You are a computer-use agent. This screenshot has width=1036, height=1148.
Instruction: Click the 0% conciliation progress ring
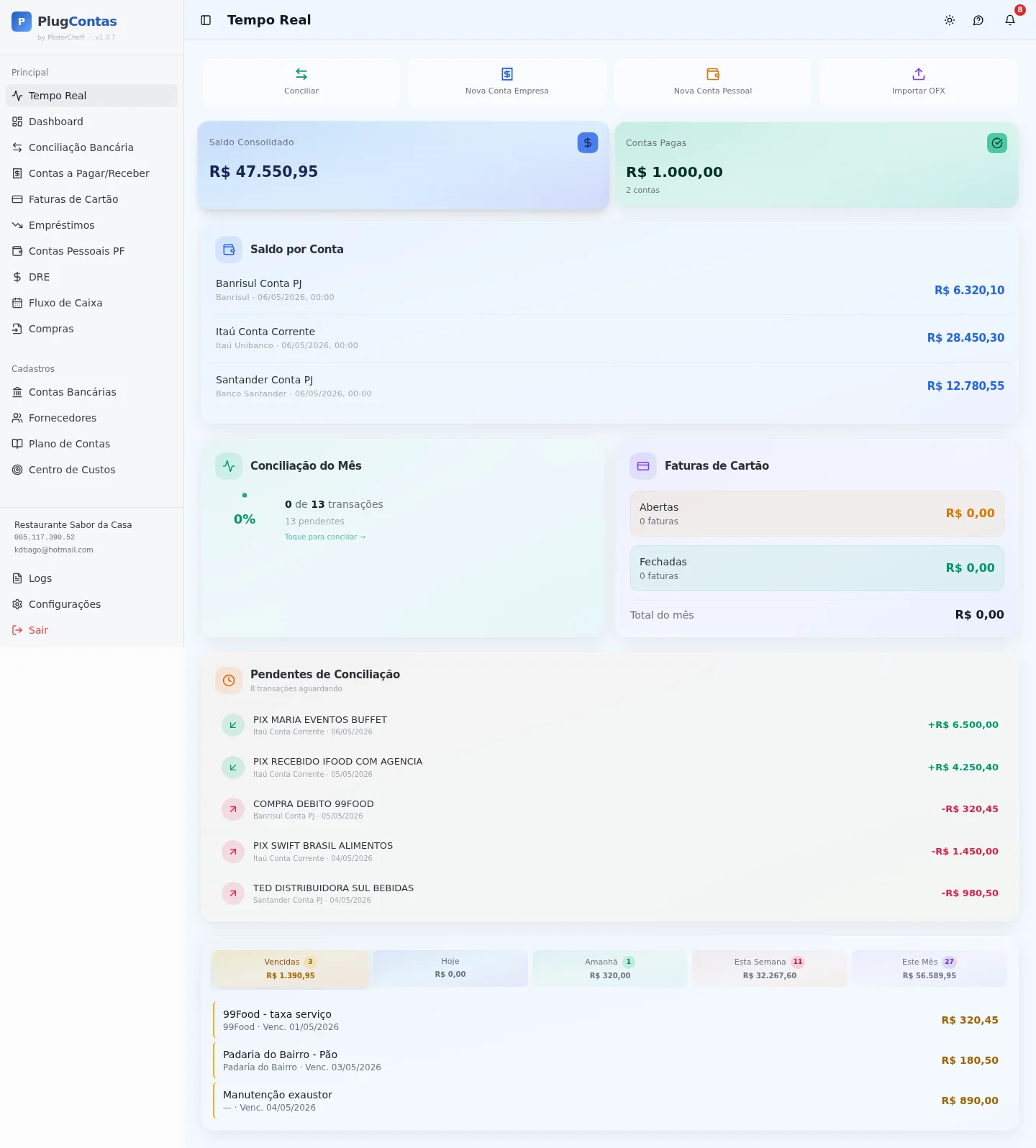245,519
